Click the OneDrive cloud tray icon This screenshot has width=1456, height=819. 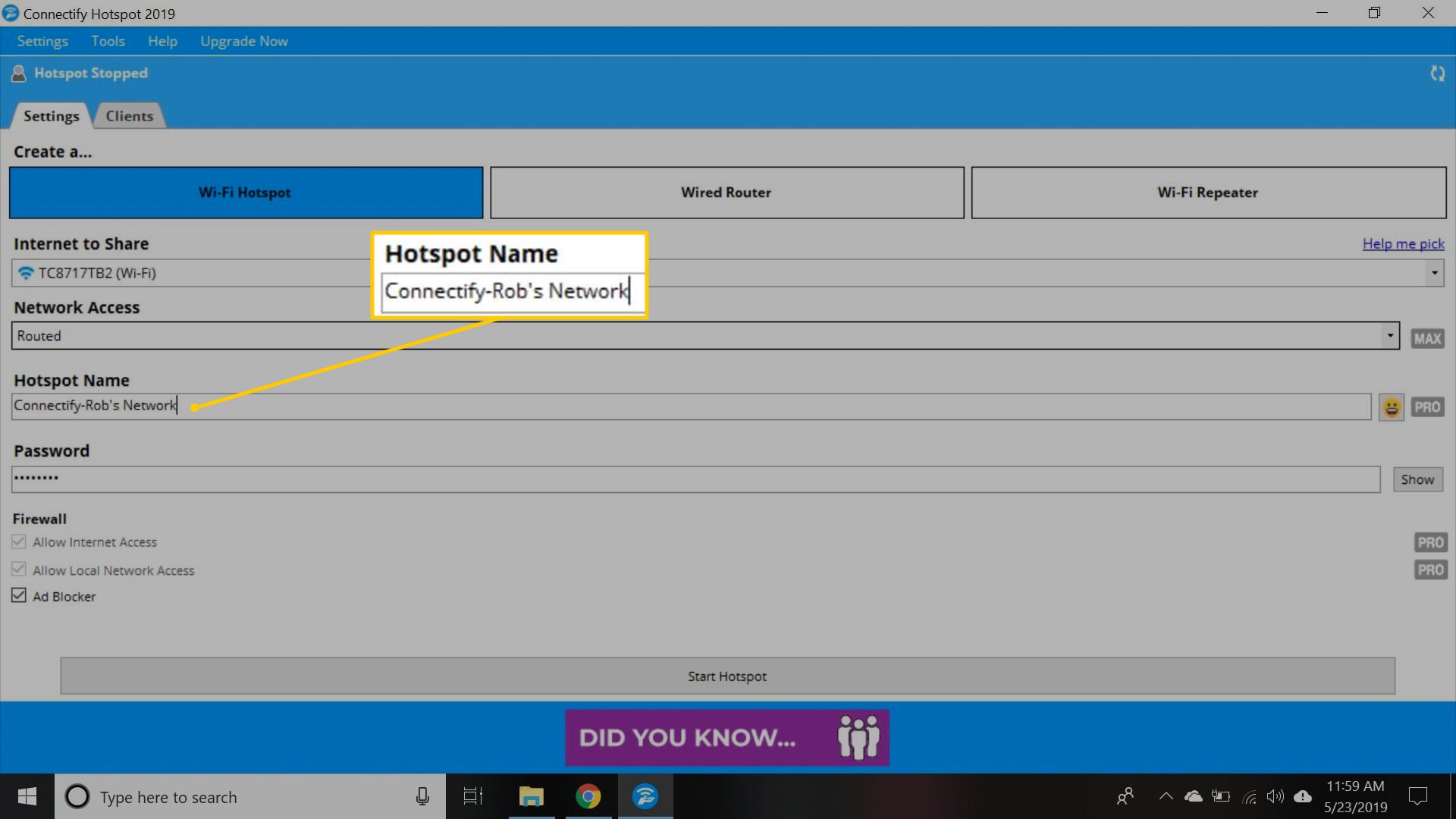1194,796
